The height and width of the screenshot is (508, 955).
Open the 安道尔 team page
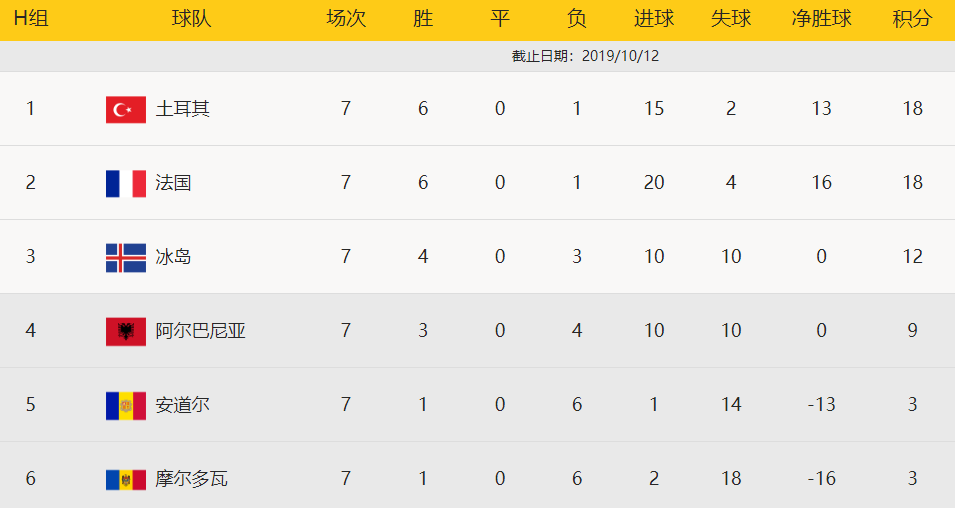point(183,405)
